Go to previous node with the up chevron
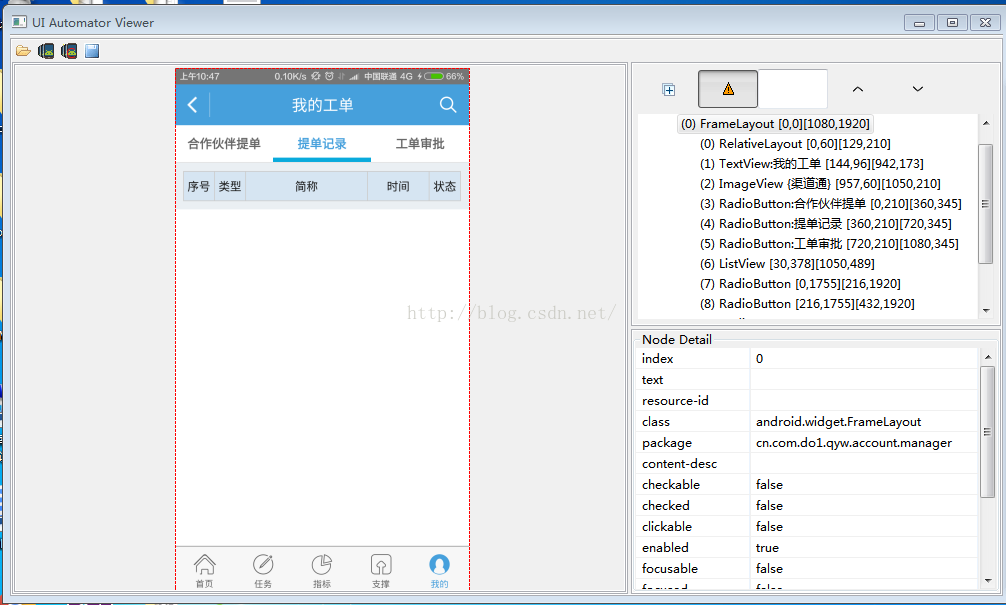 pyautogui.click(x=858, y=89)
